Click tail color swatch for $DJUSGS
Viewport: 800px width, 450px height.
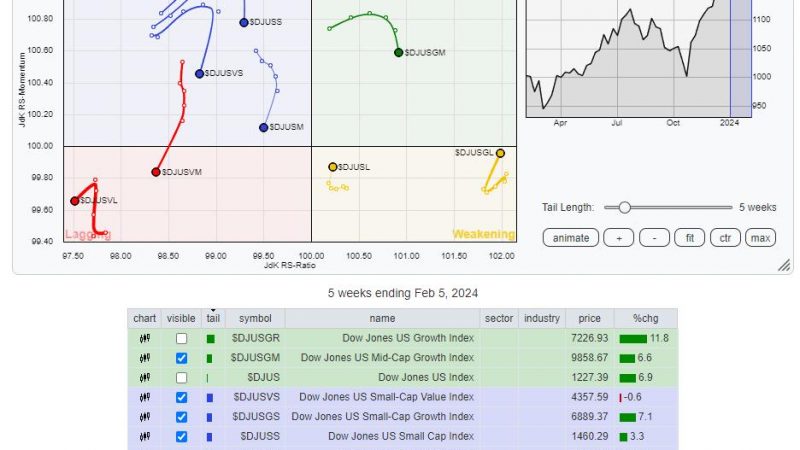click(x=209, y=417)
